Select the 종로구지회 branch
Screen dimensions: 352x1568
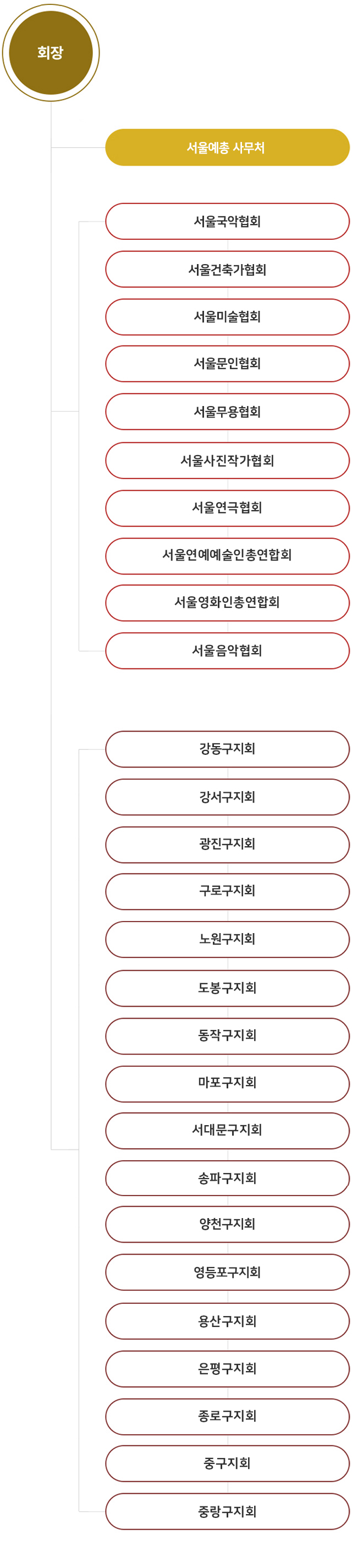(x=227, y=1417)
